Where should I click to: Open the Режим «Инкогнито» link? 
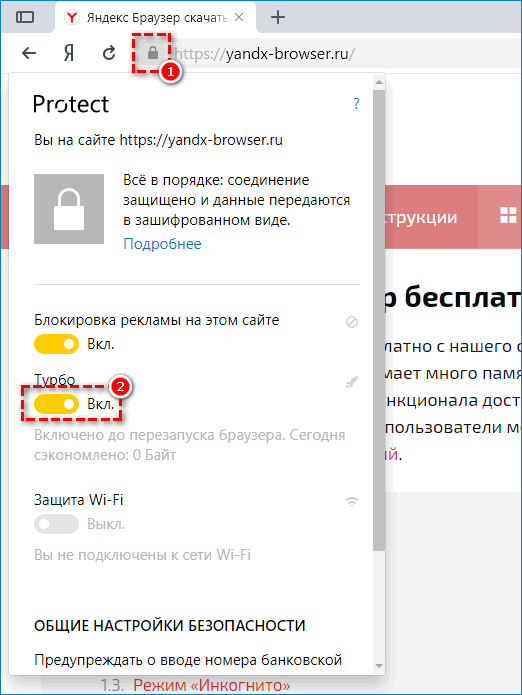[x=212, y=686]
